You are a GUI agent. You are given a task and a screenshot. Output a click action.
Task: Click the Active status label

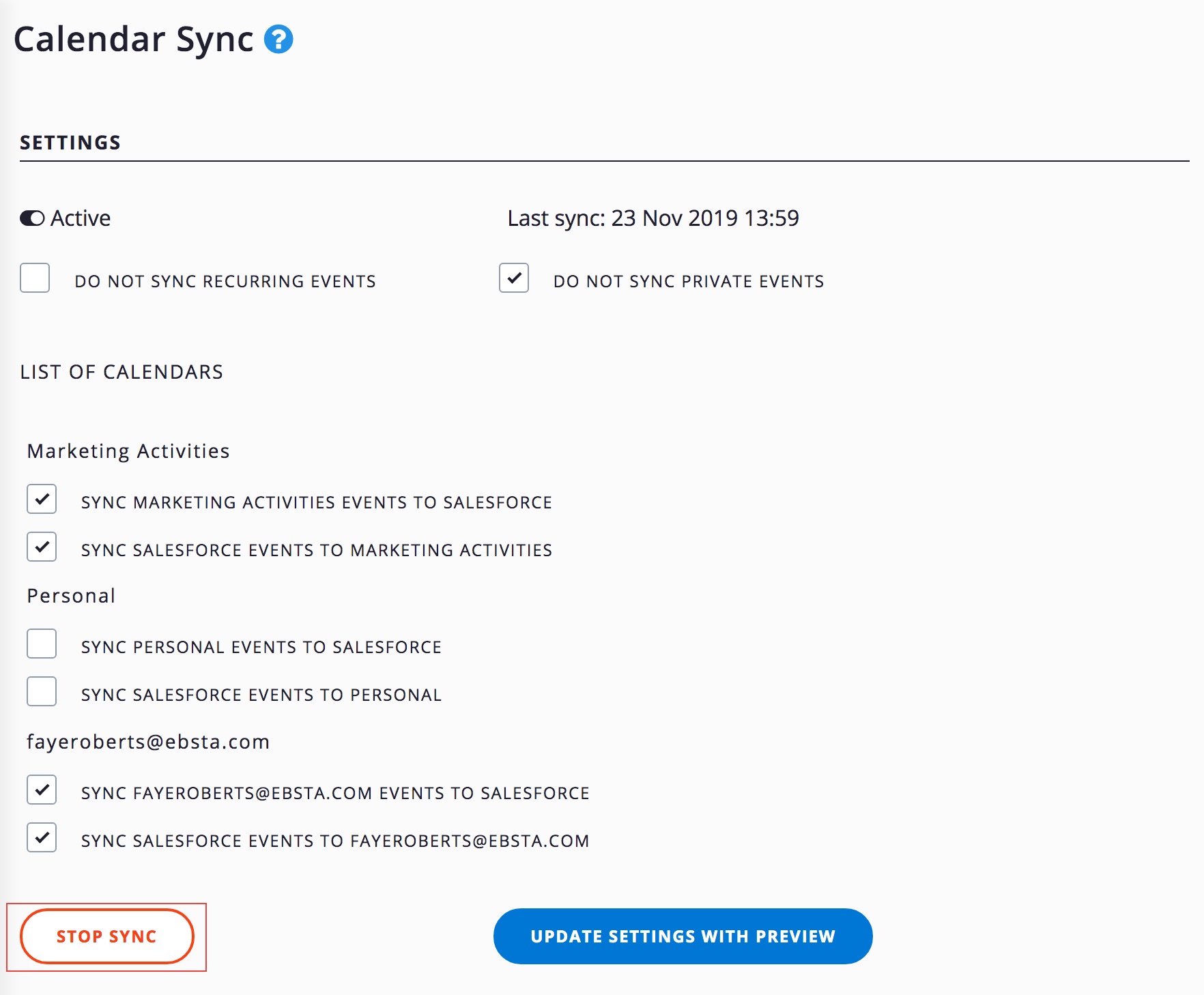coord(81,218)
